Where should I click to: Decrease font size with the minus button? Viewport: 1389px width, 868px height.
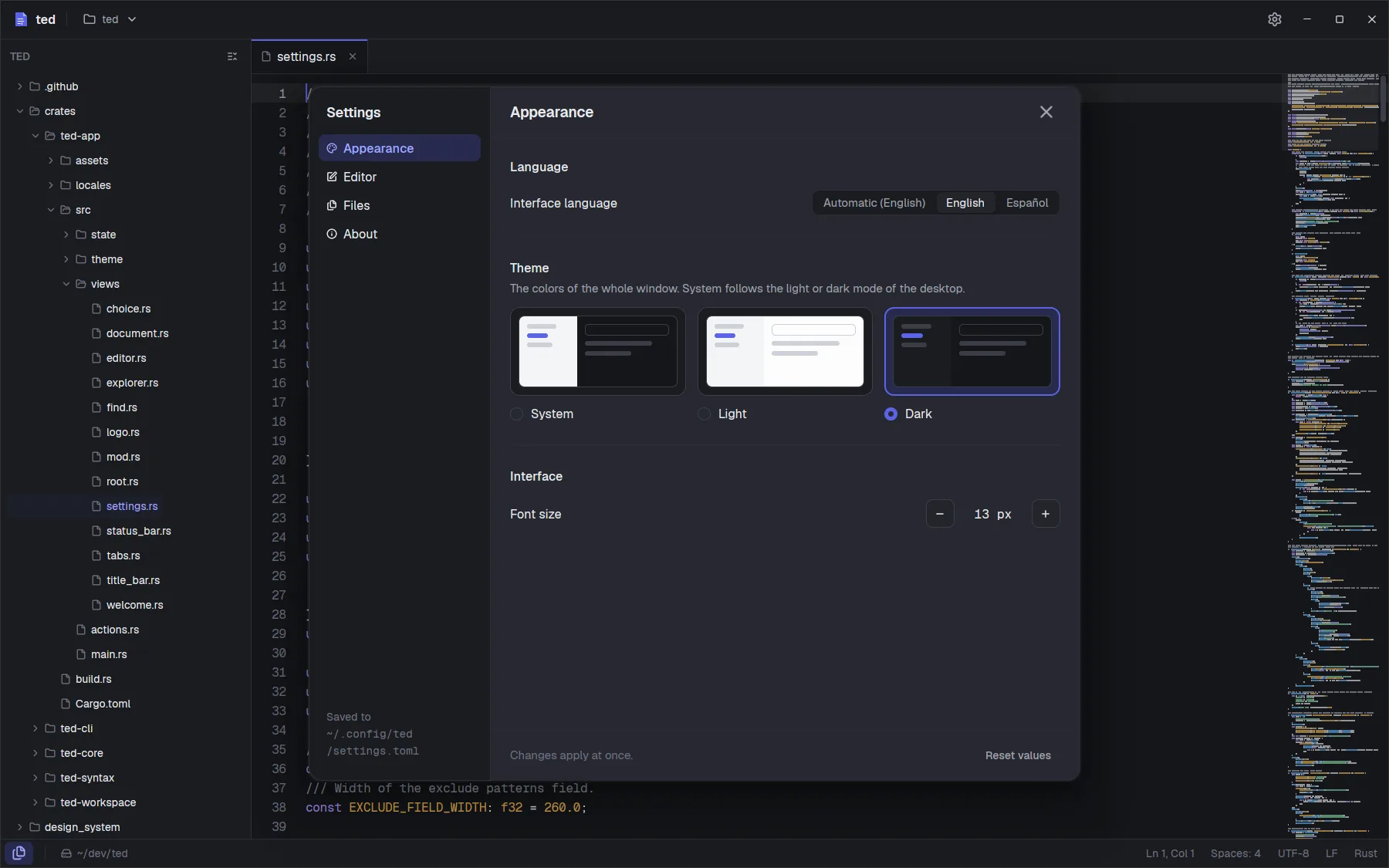[940, 514]
